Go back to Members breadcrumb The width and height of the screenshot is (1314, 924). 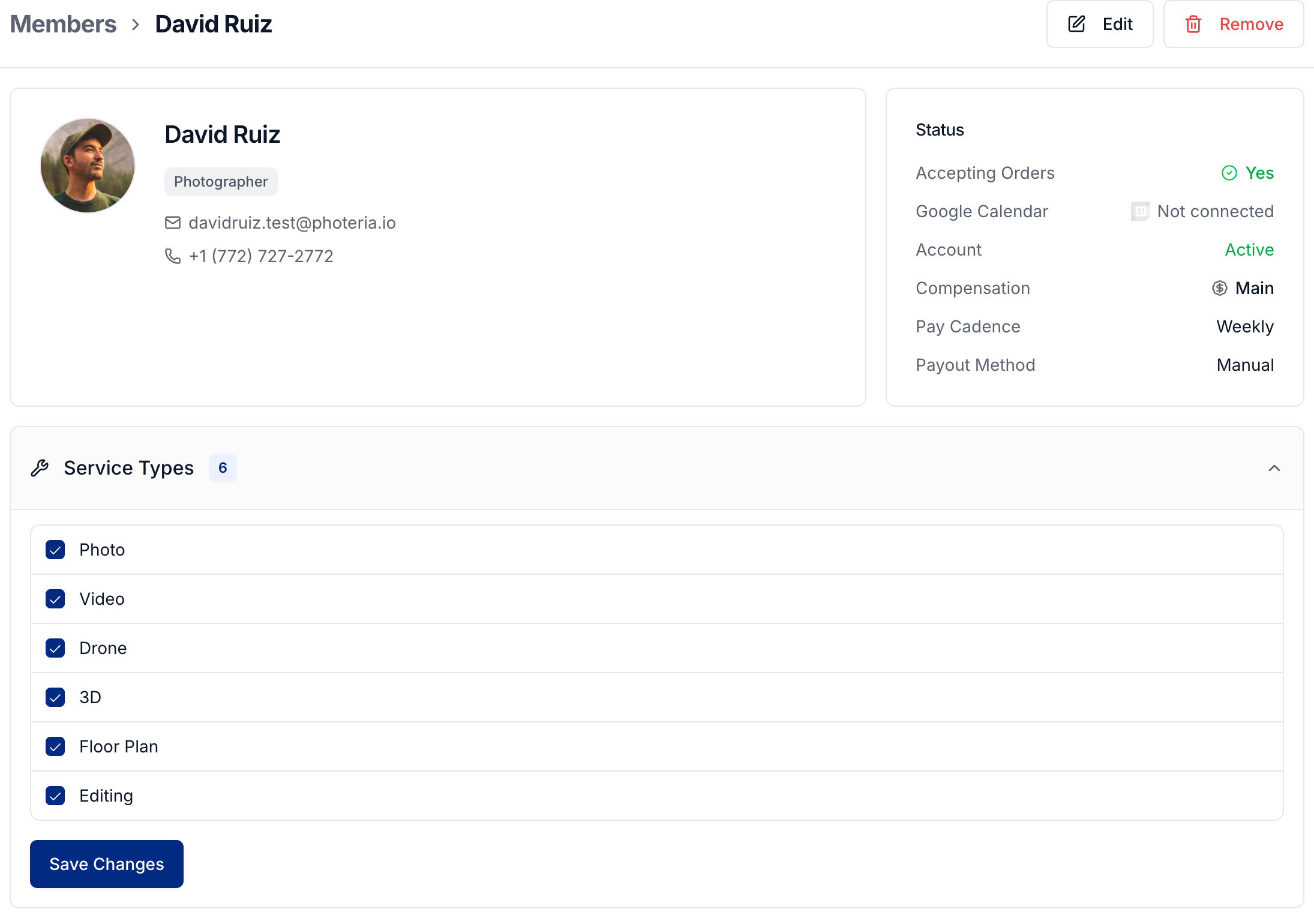pos(63,24)
